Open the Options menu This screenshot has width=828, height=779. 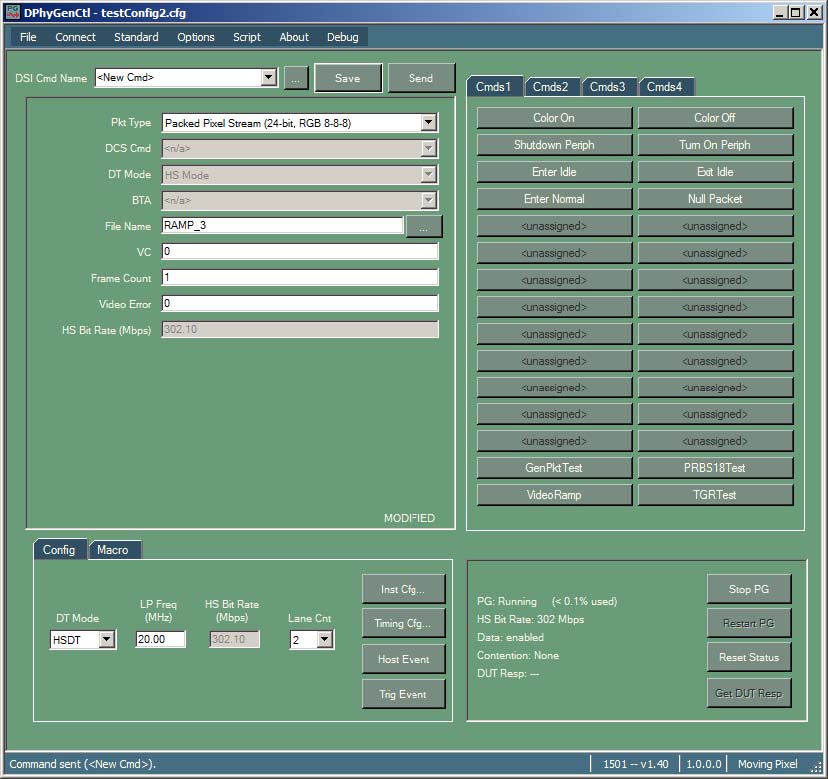click(196, 37)
